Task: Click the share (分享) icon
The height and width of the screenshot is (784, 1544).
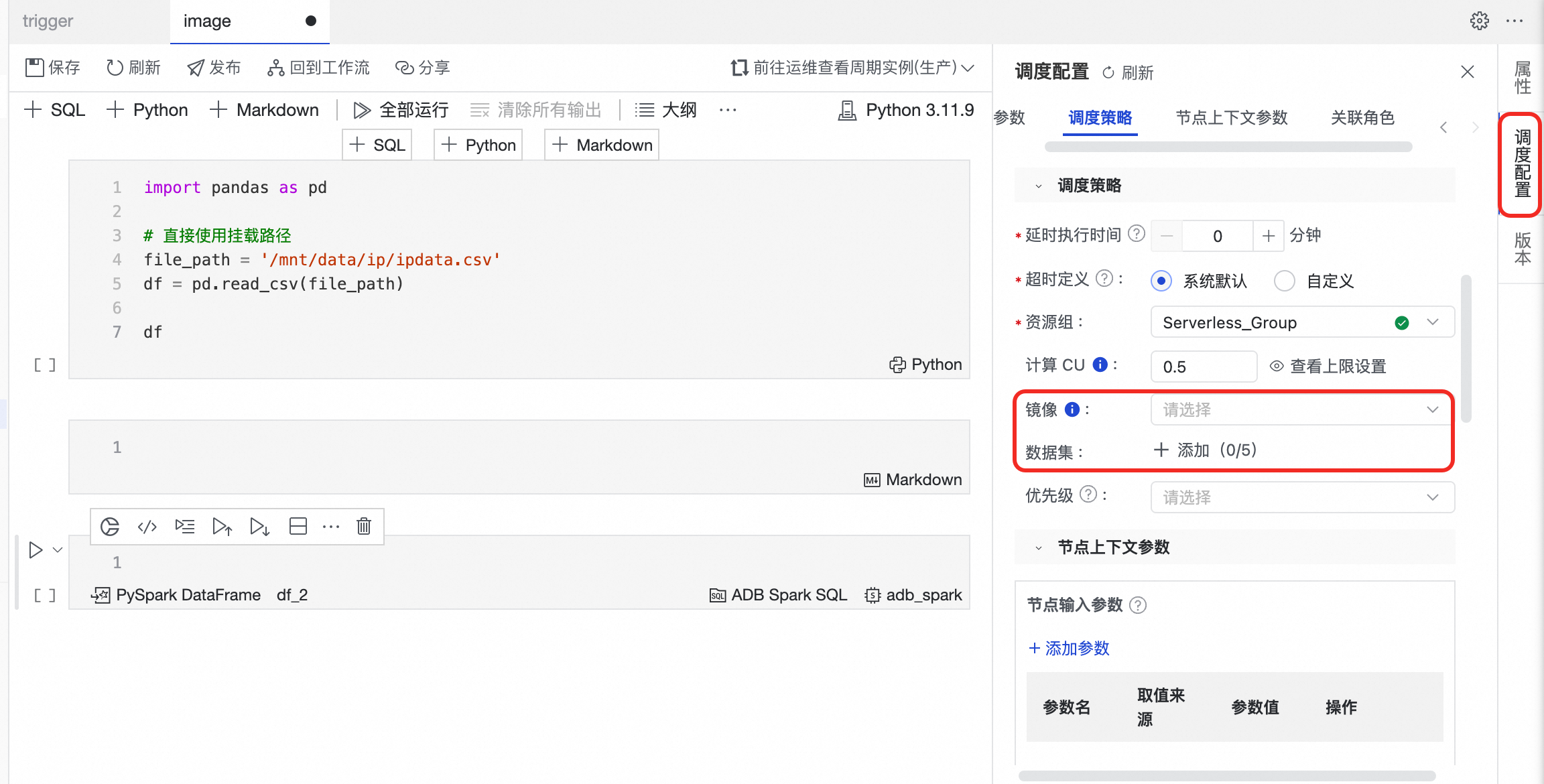Action: 404,68
